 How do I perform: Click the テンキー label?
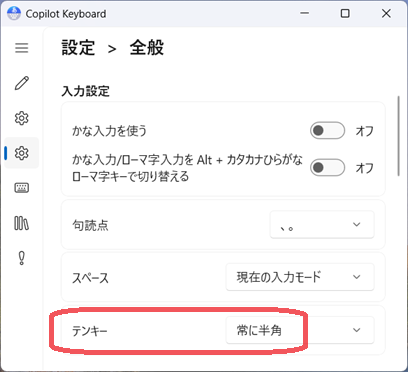click(x=90, y=331)
